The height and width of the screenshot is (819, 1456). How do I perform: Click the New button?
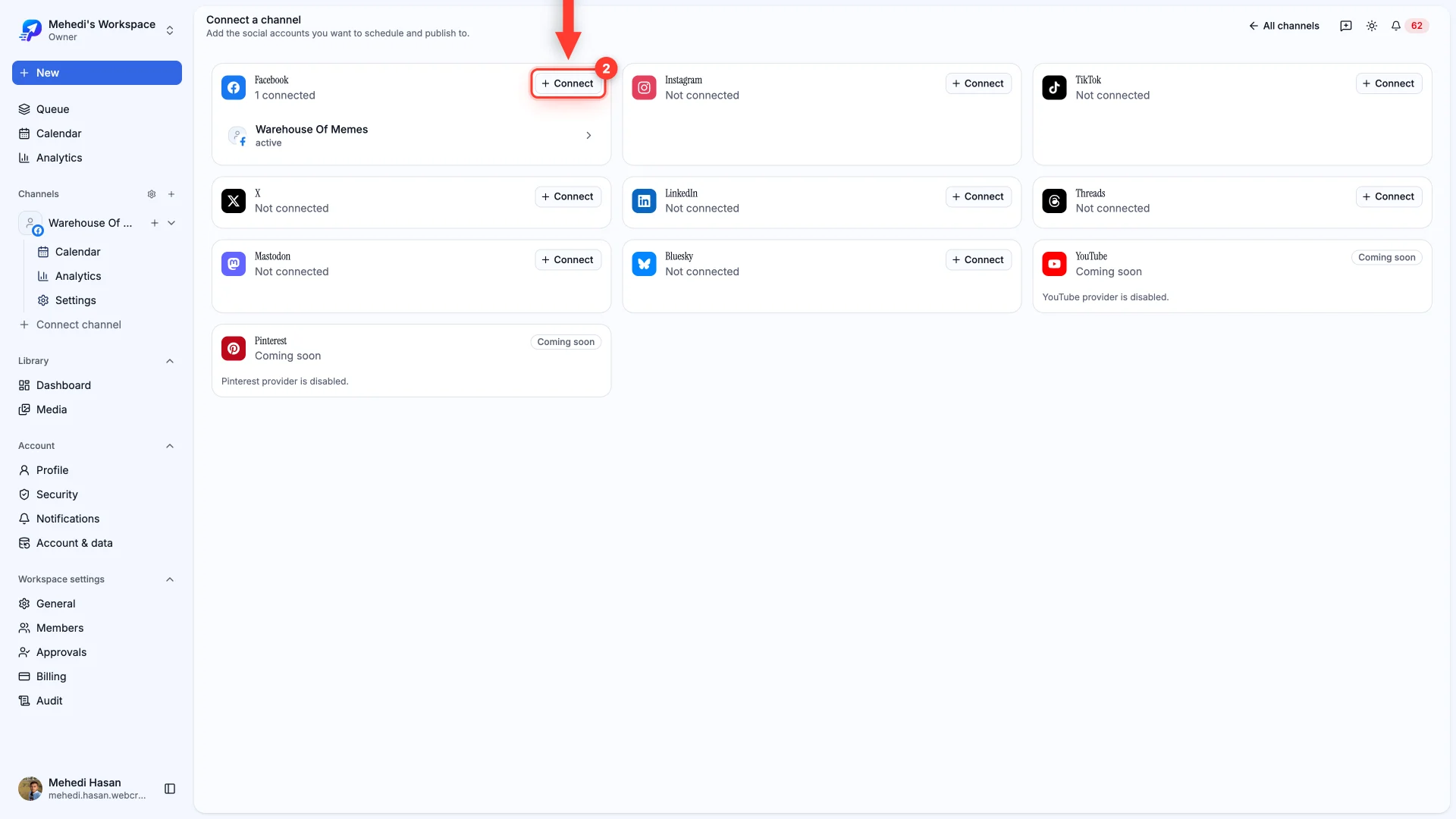pos(97,73)
